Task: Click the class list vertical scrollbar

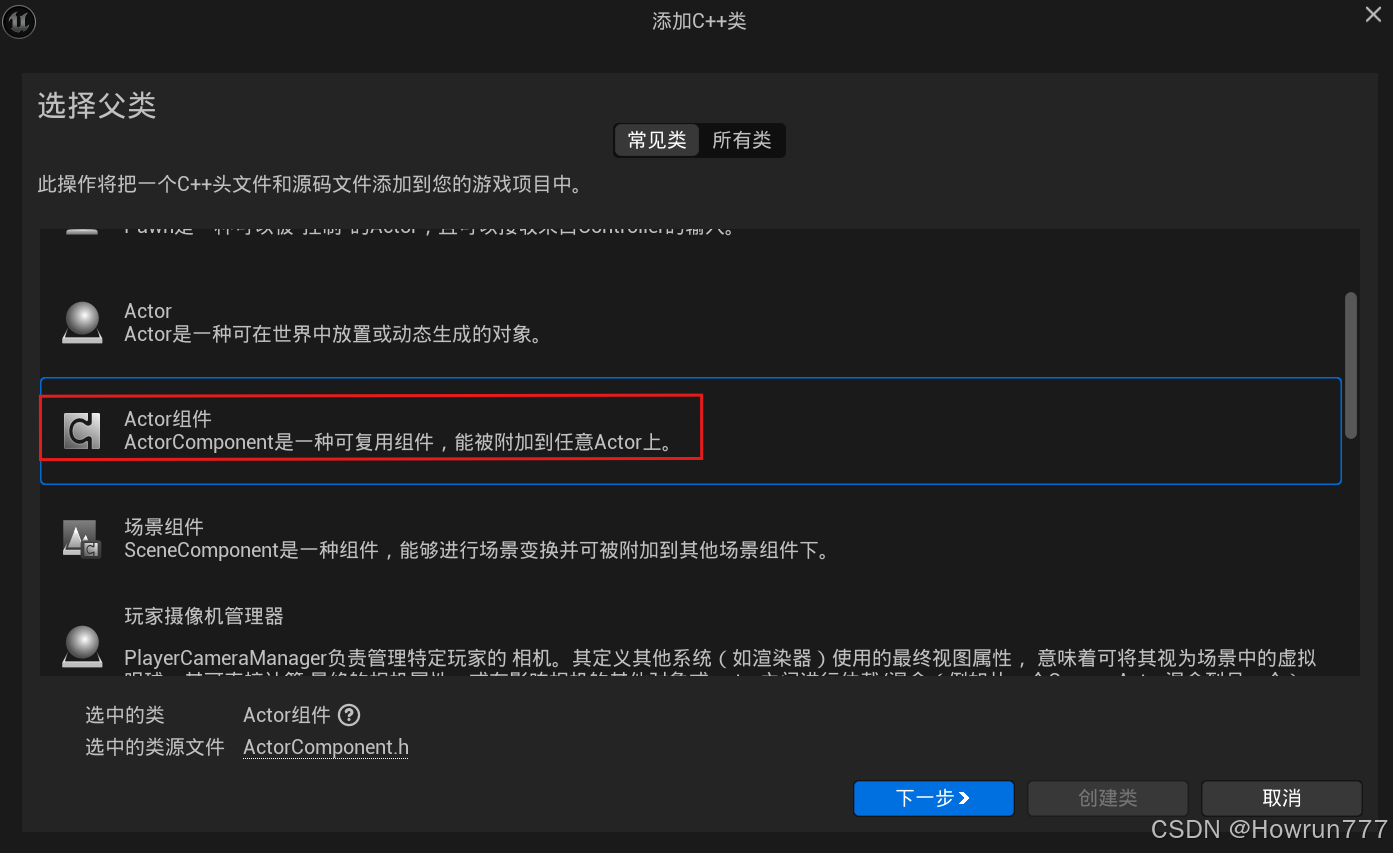Action: [x=1351, y=365]
